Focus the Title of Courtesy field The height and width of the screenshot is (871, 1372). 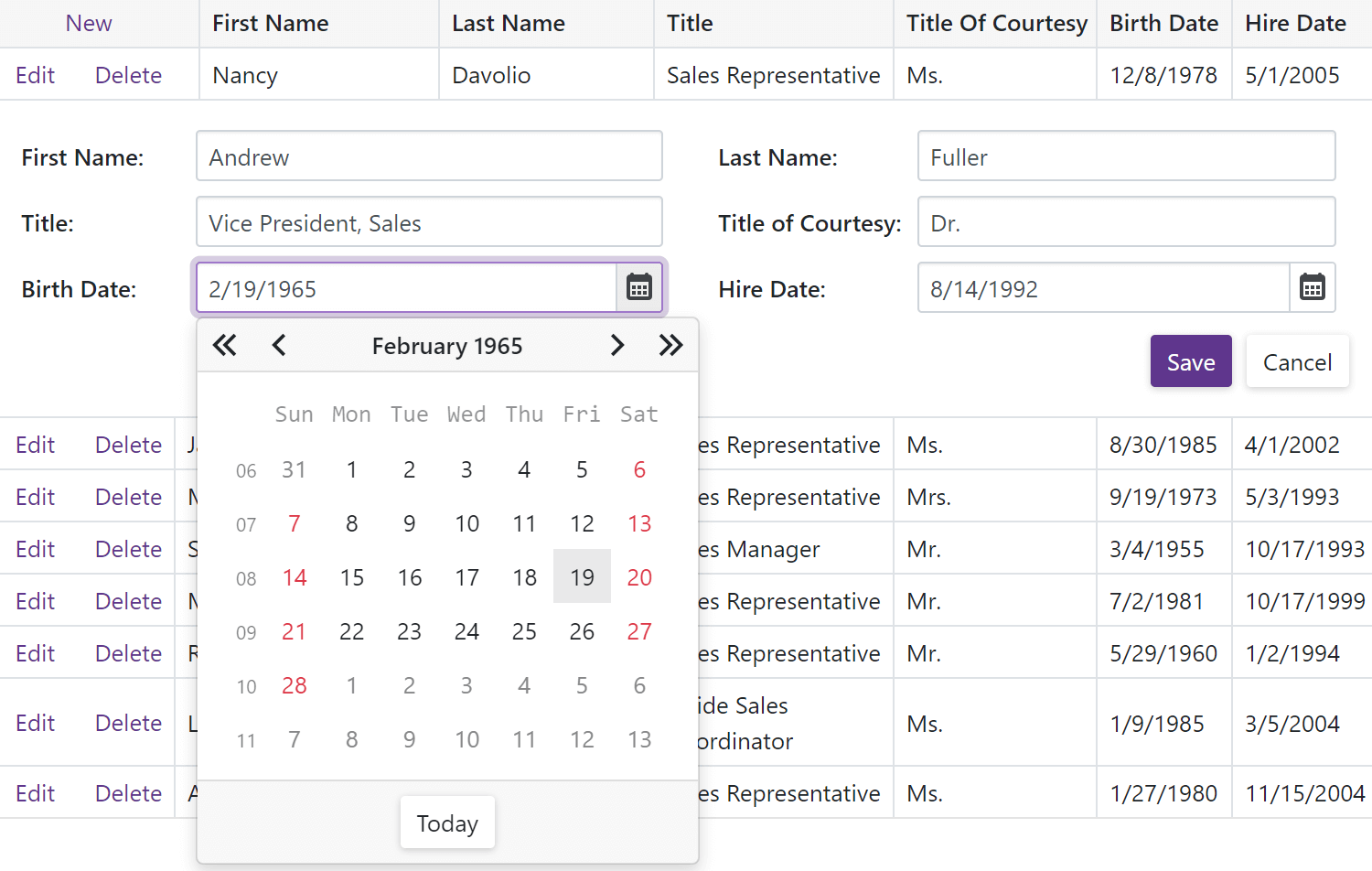click(1126, 222)
